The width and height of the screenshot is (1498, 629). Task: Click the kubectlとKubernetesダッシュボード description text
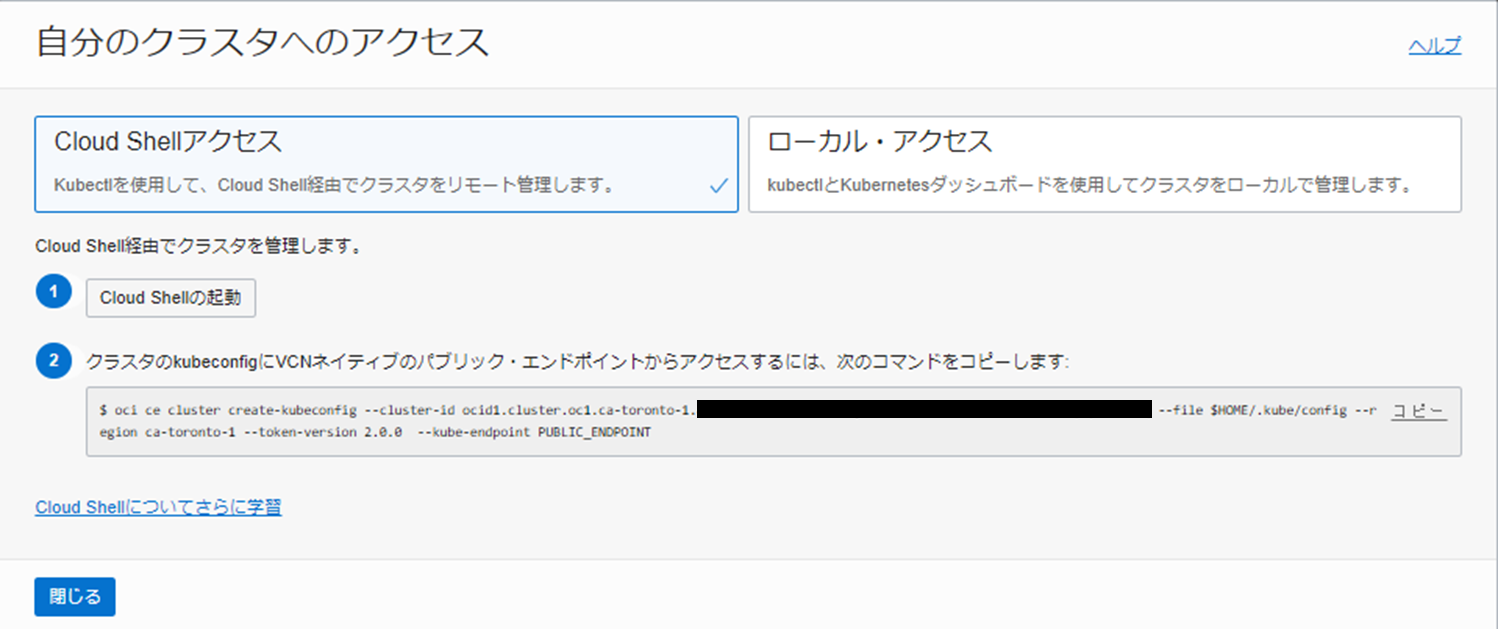[1089, 186]
